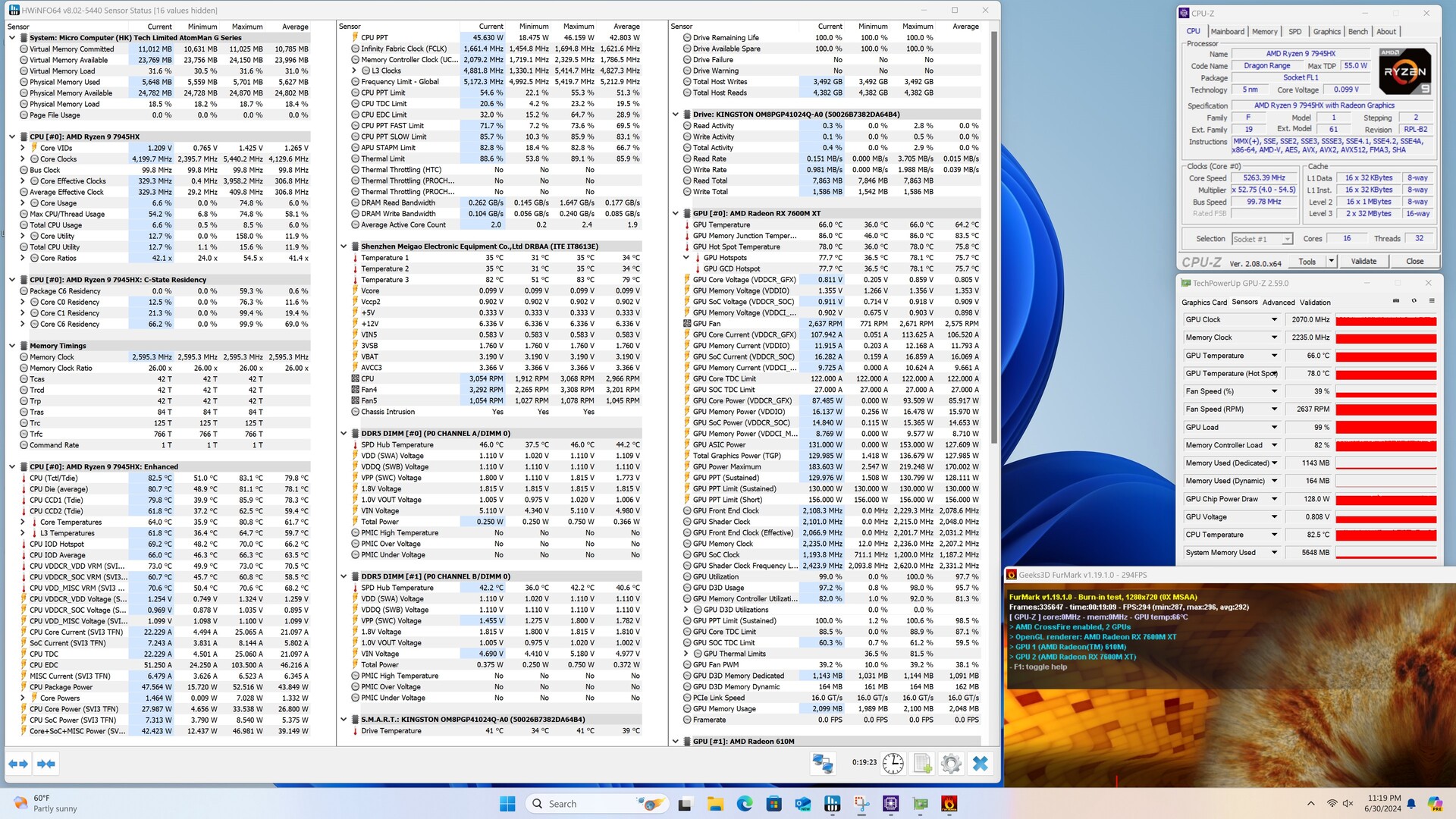
Task: Switch to the Graphics Card tab in GPU-Z
Action: click(x=1204, y=302)
